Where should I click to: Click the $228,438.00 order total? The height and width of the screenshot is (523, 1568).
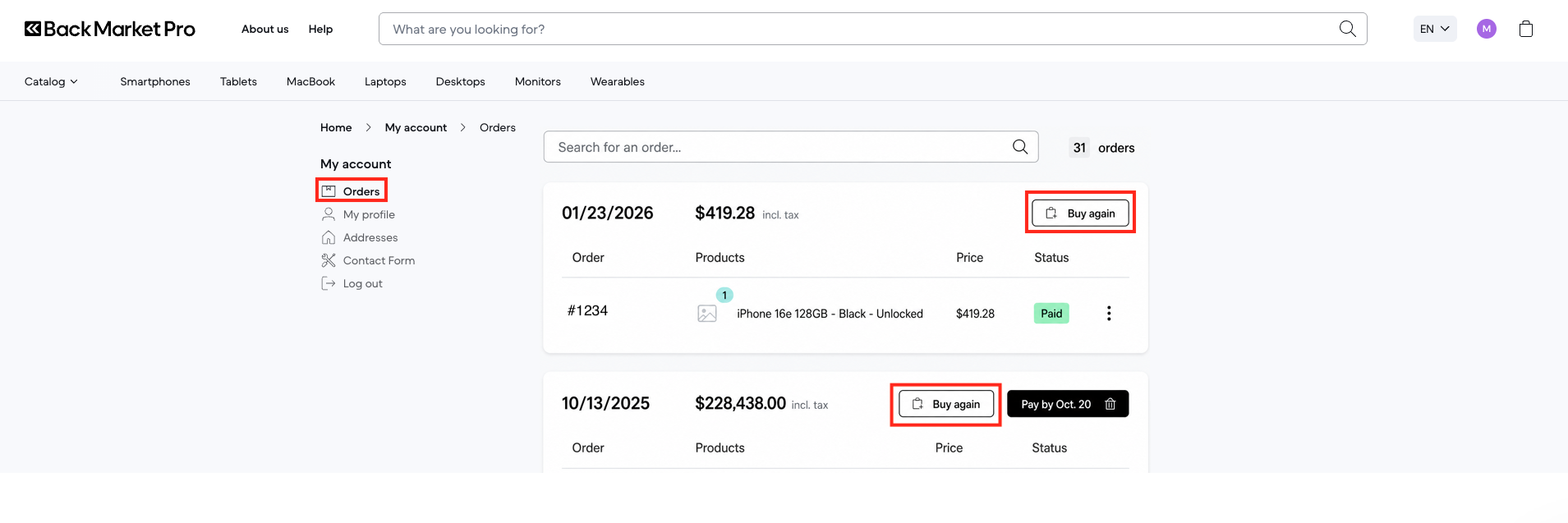[740, 403]
